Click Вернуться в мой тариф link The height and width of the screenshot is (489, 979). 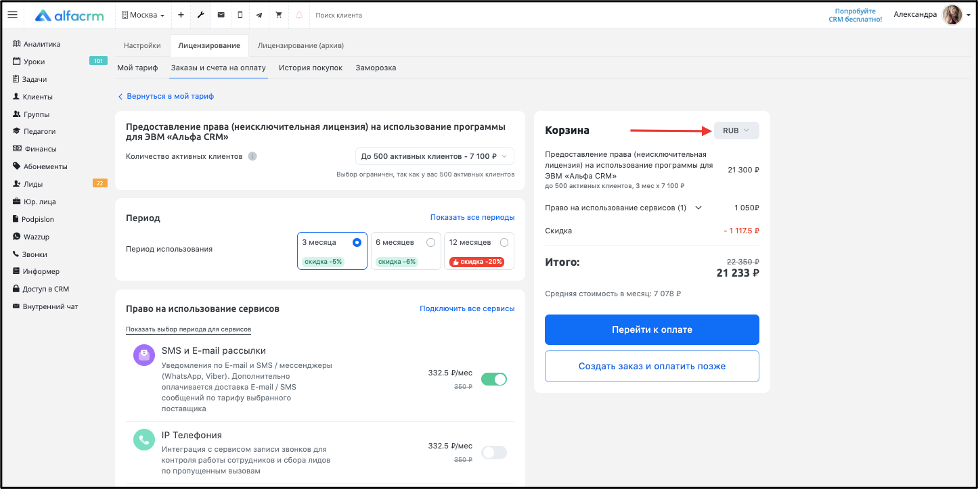166,97
